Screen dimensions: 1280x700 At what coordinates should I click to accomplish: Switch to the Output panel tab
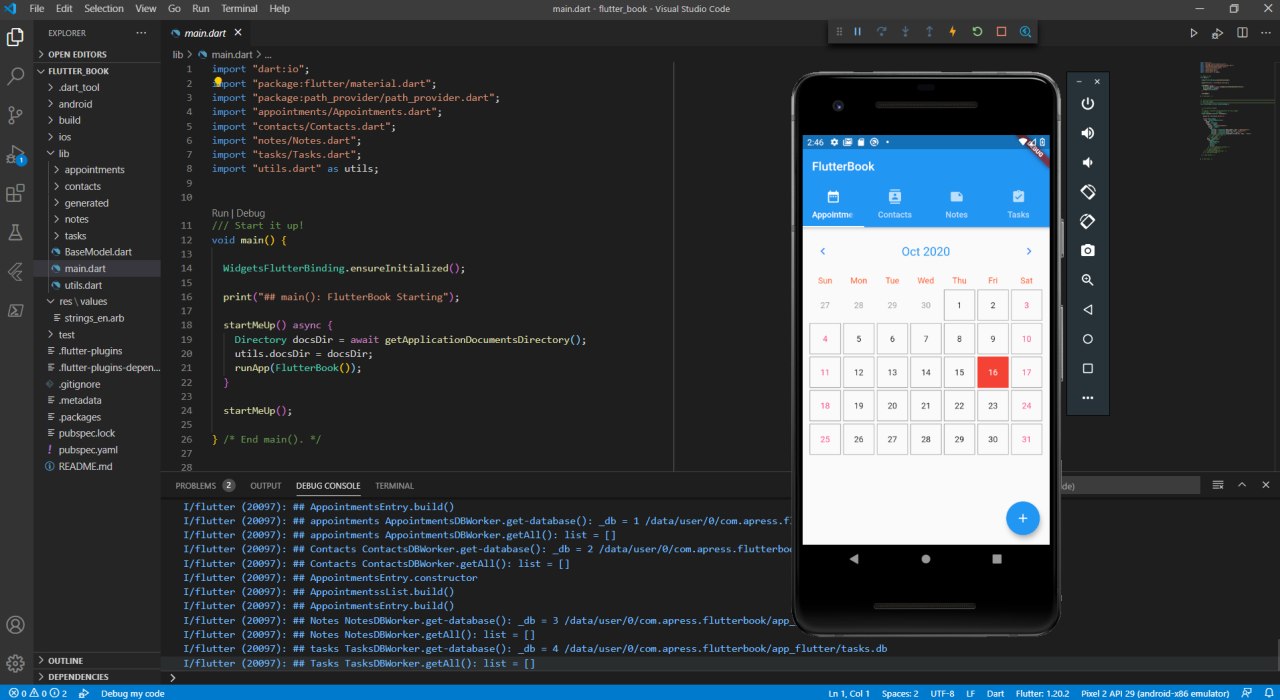[x=266, y=485]
